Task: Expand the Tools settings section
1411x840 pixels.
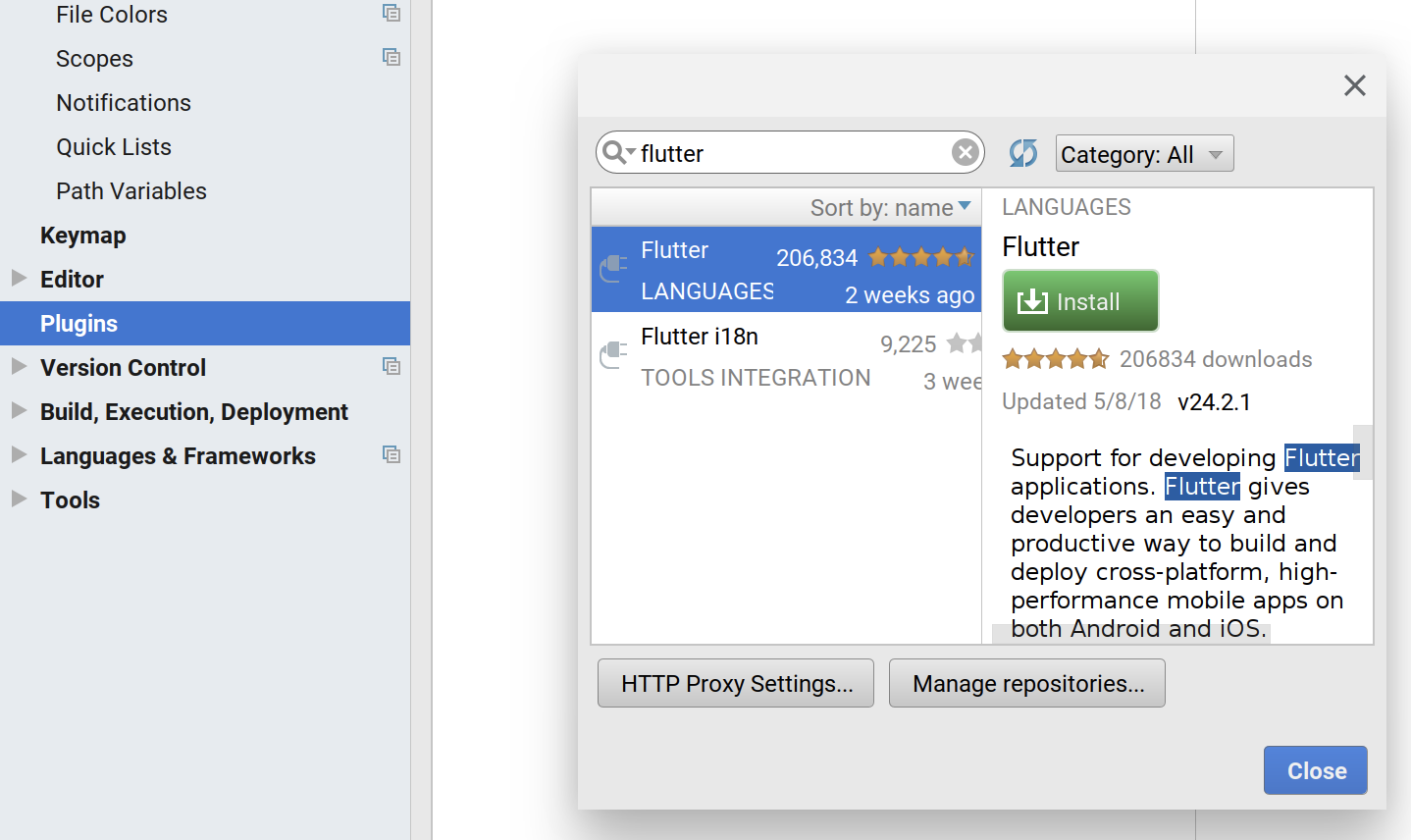Action: (x=19, y=499)
